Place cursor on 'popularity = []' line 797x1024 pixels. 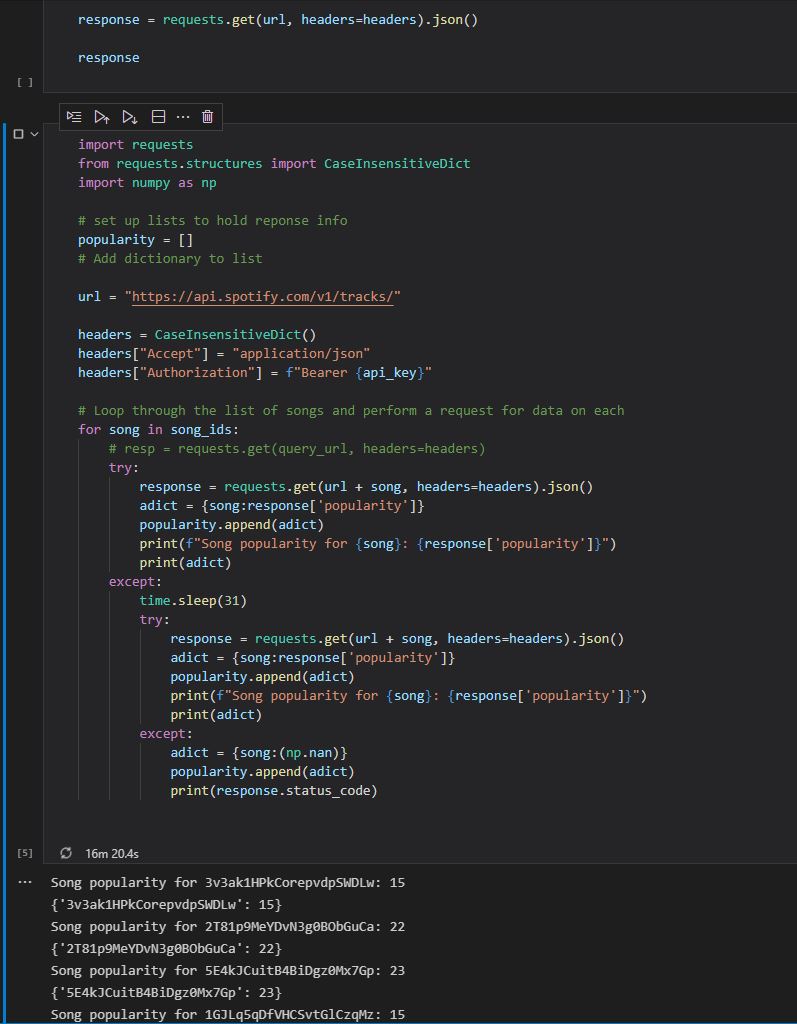tap(135, 240)
